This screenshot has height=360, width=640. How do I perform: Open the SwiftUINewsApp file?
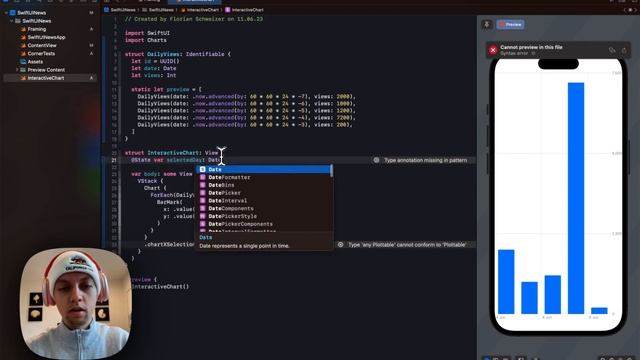(x=46, y=37)
